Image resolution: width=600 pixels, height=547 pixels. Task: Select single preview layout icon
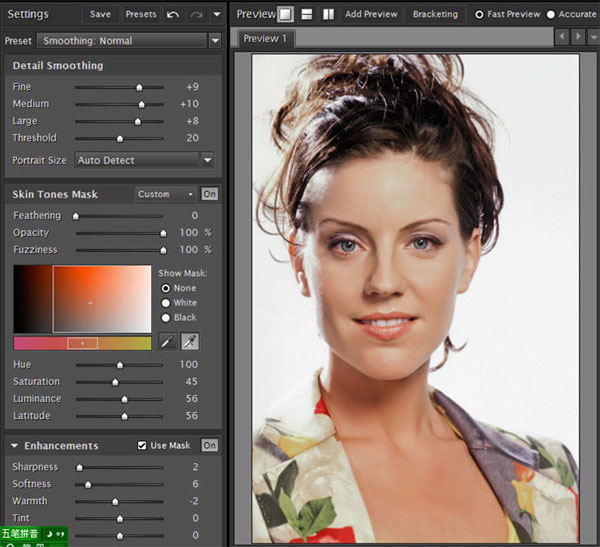(x=286, y=14)
